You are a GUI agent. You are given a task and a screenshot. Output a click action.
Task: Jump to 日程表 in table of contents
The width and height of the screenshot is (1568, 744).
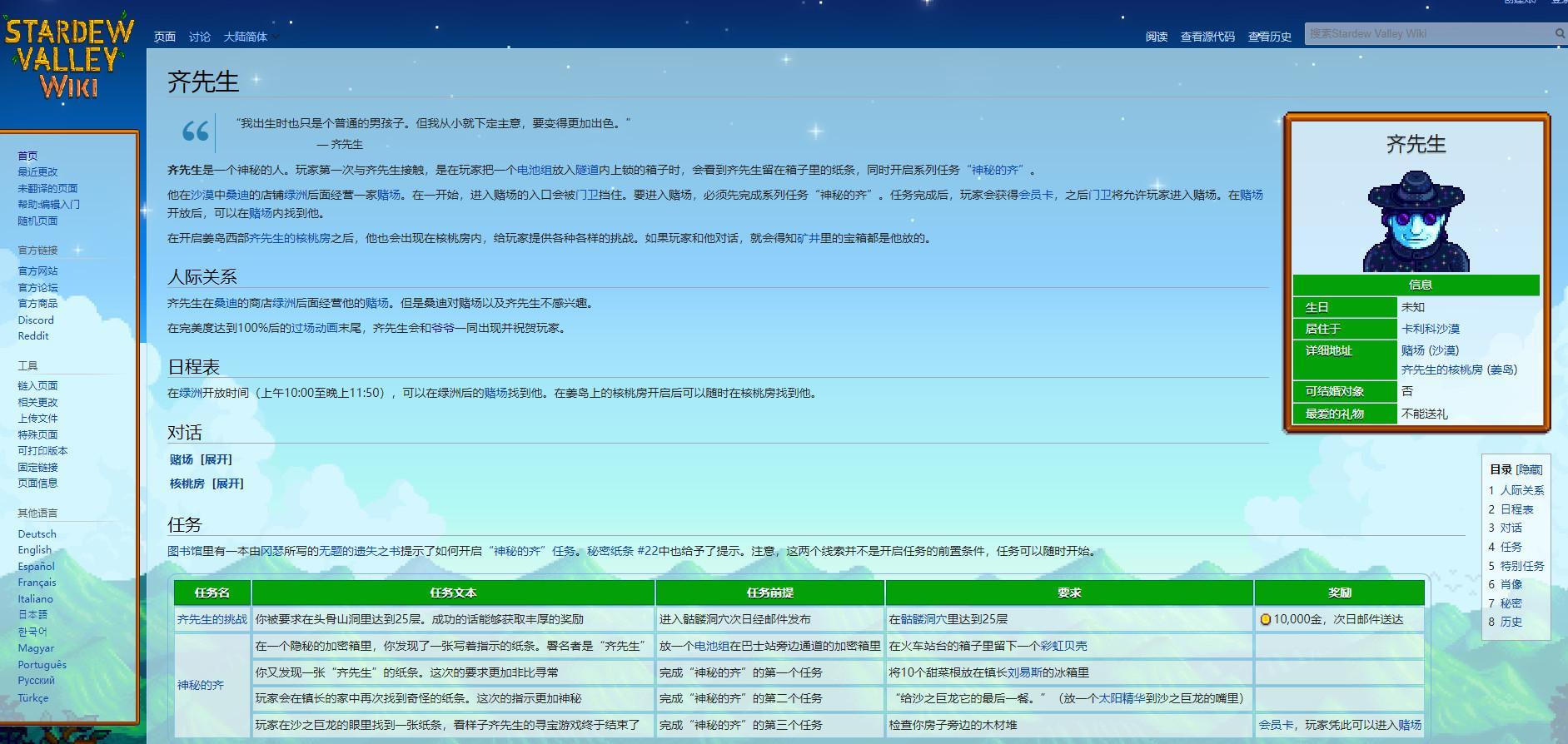click(1516, 509)
